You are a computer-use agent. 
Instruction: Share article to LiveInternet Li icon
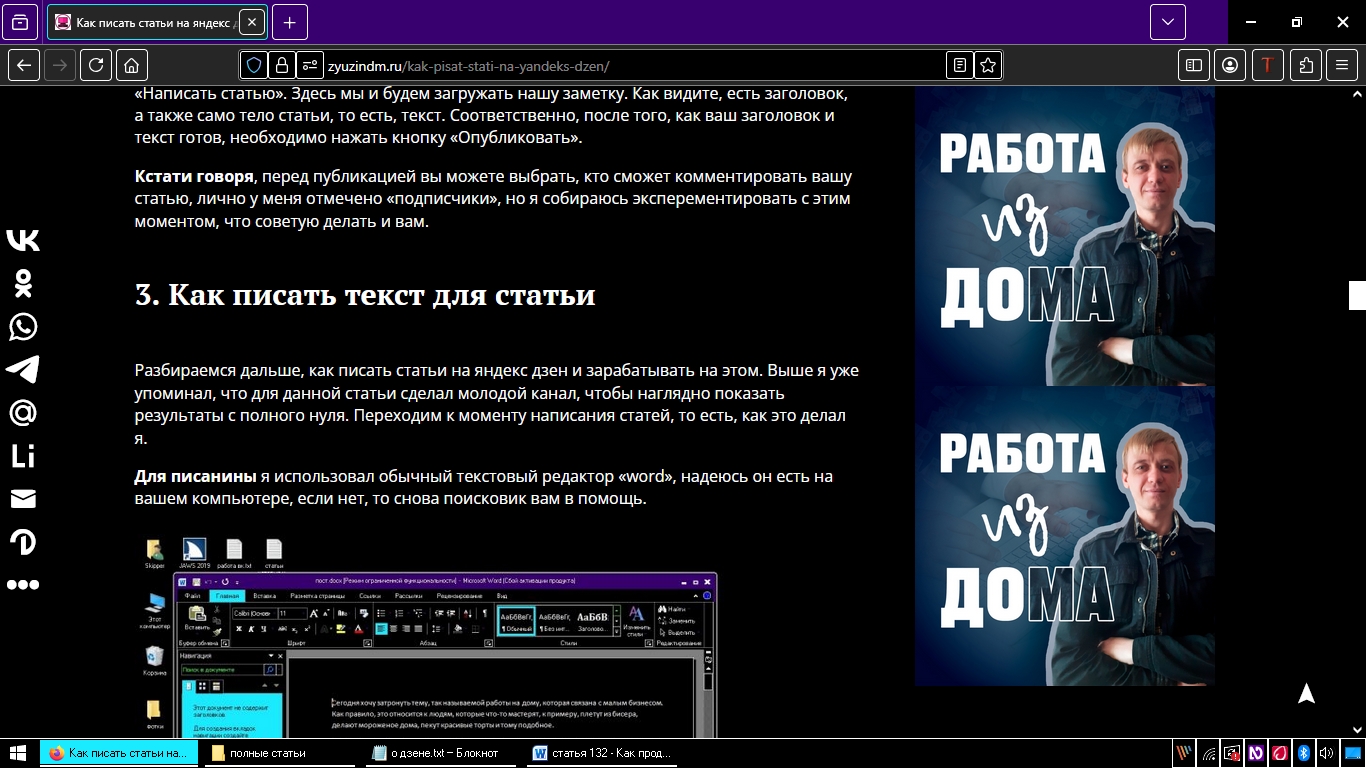point(22,456)
